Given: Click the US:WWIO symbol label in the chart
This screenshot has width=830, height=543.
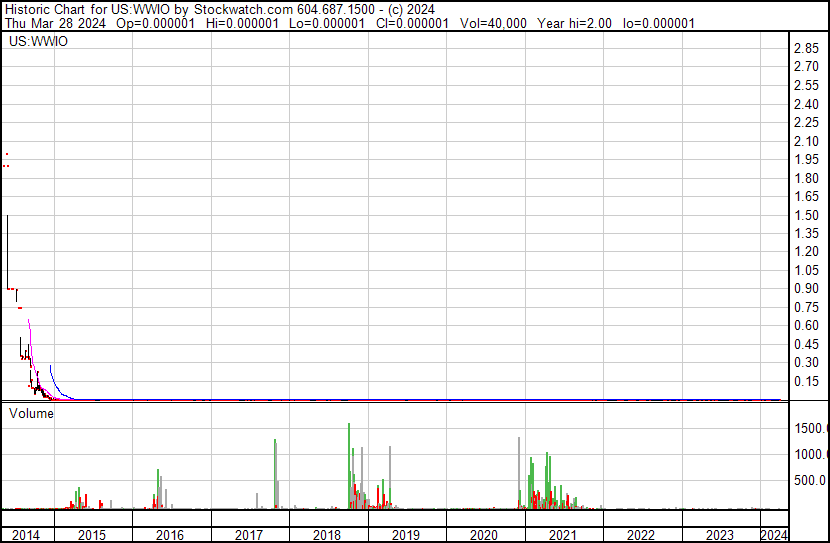Looking at the screenshot, I should tap(38, 41).
